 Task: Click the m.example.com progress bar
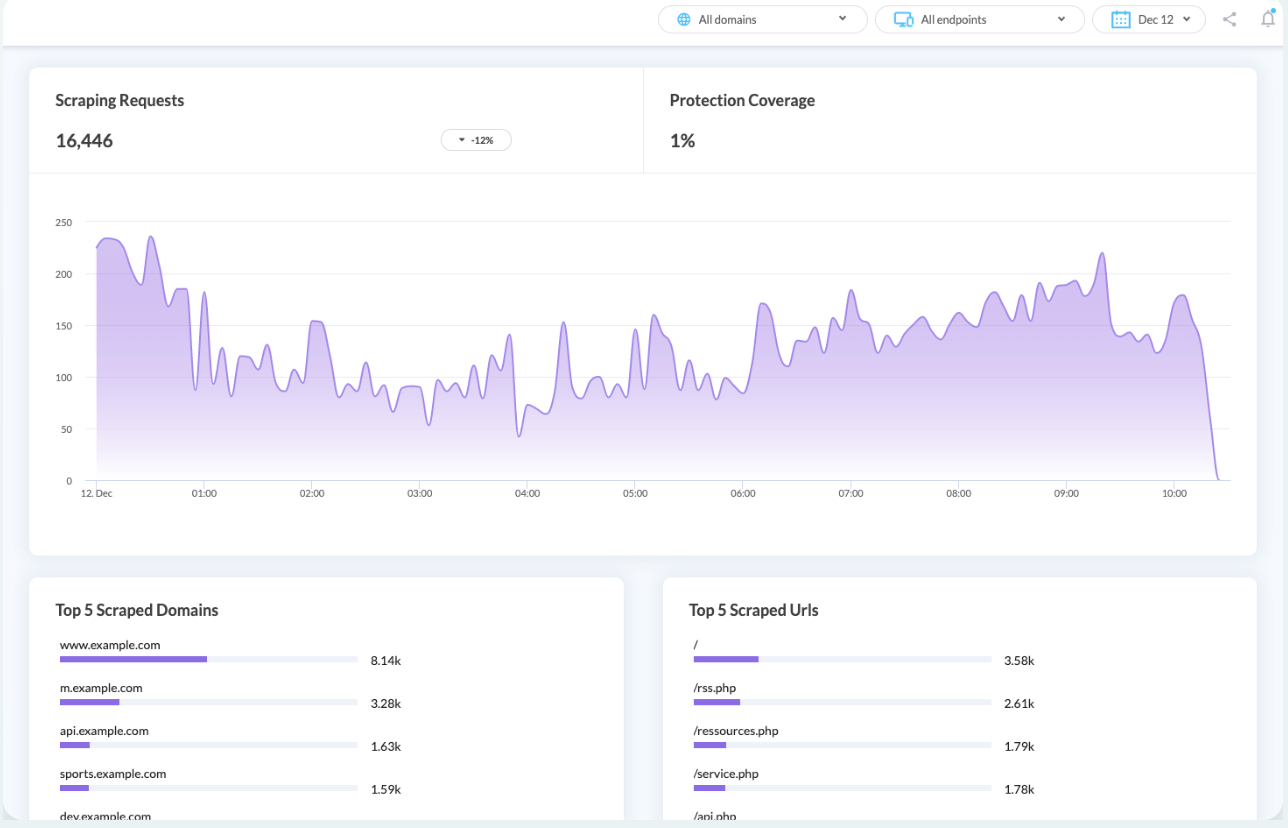tap(208, 702)
